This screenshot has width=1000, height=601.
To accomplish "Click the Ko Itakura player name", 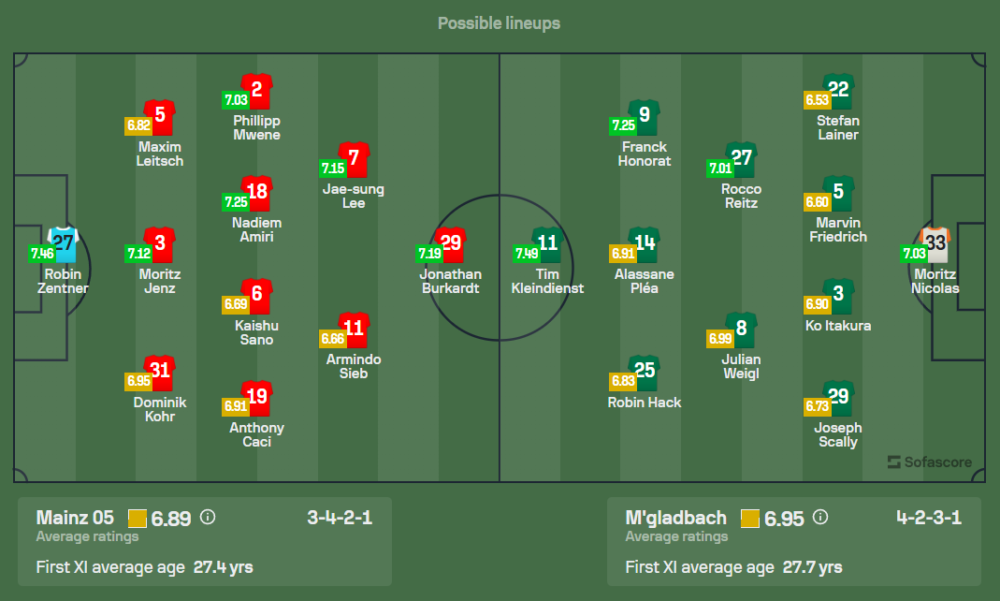I will (x=838, y=326).
